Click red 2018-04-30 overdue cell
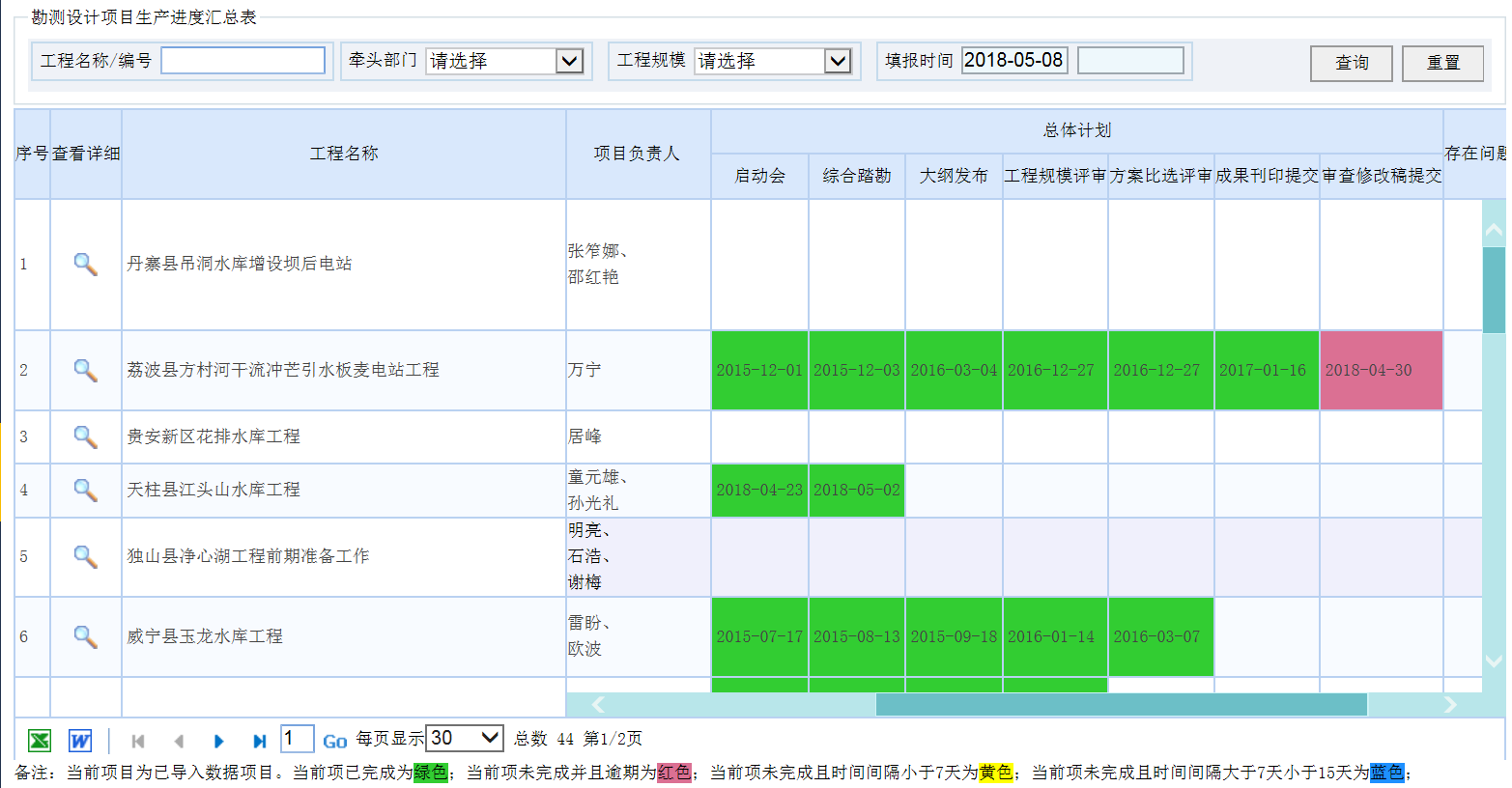 [x=1381, y=370]
